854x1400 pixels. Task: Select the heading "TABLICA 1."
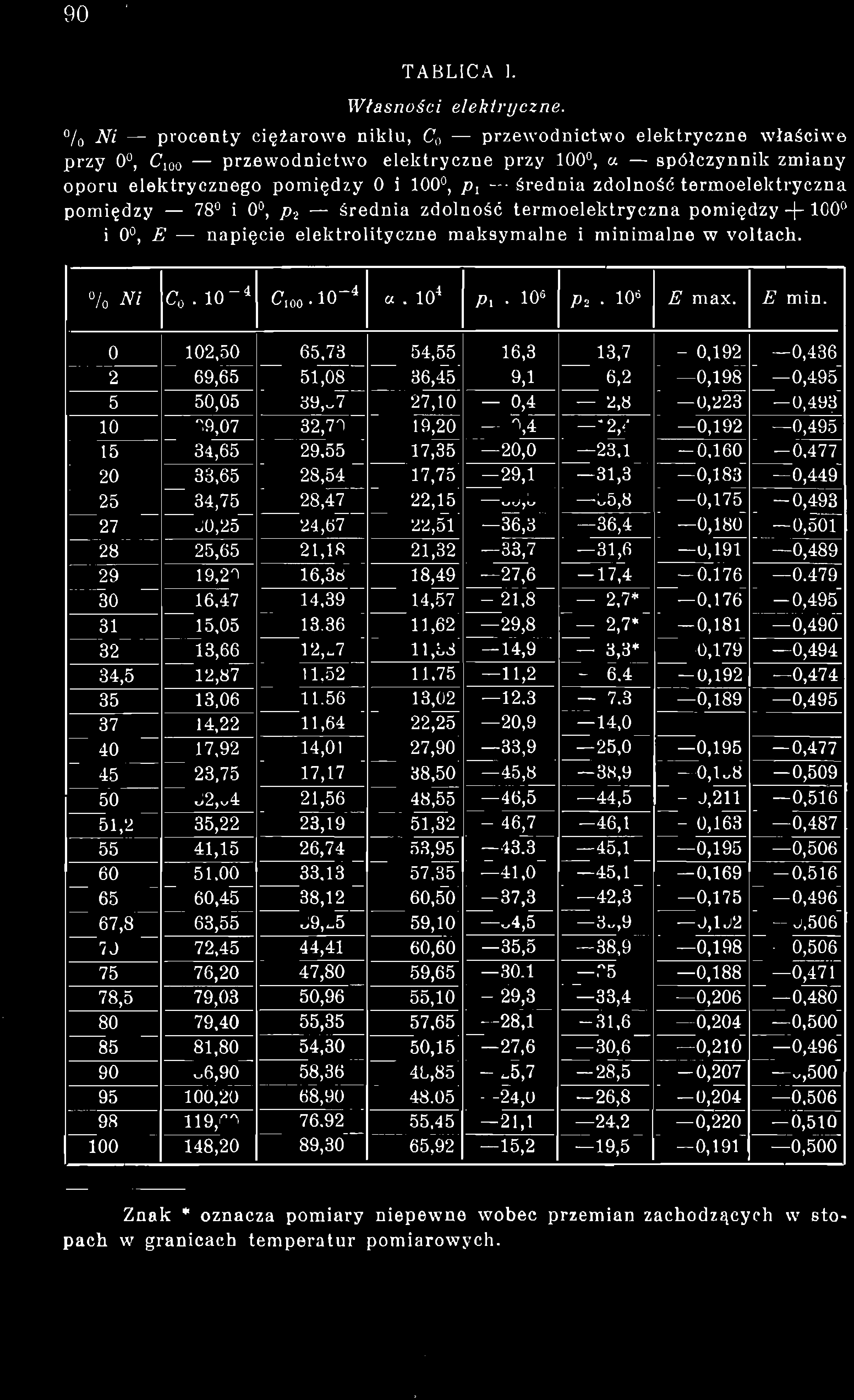459,72
